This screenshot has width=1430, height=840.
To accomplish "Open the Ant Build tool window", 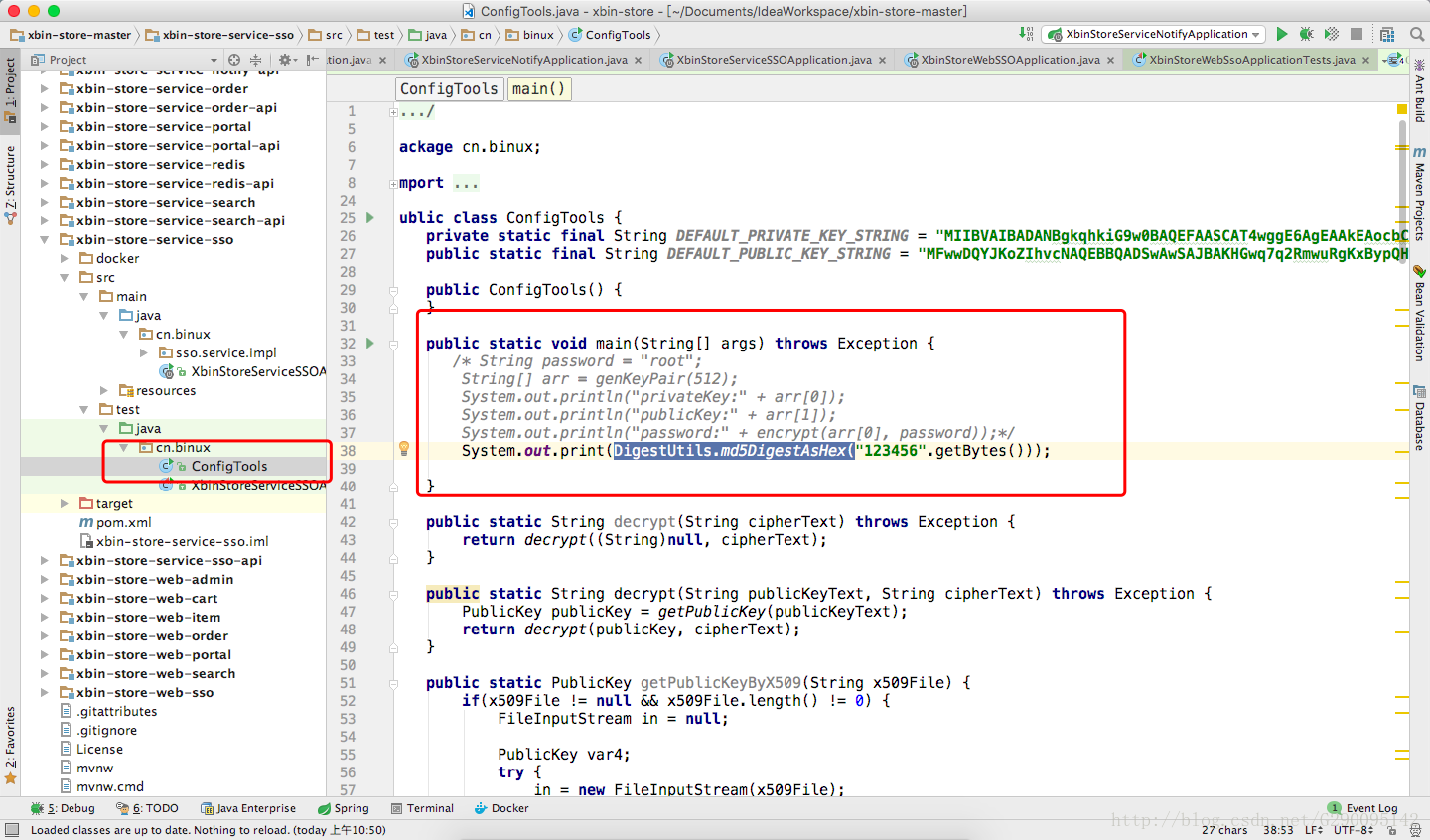I will coord(1419,91).
